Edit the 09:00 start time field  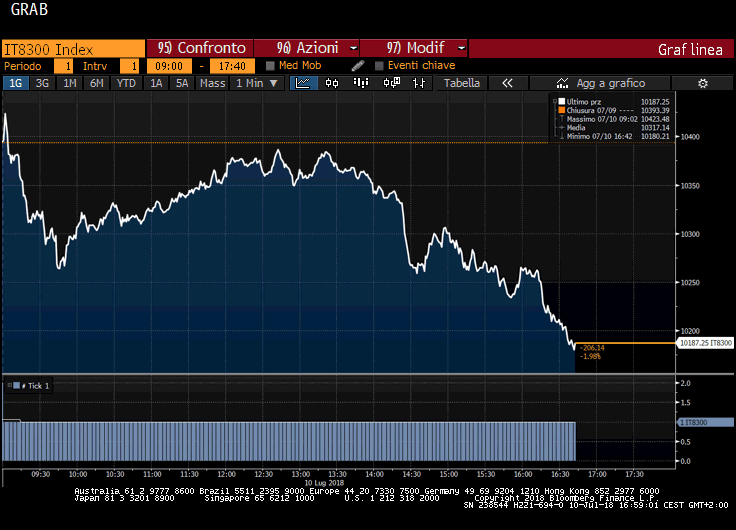(169, 66)
